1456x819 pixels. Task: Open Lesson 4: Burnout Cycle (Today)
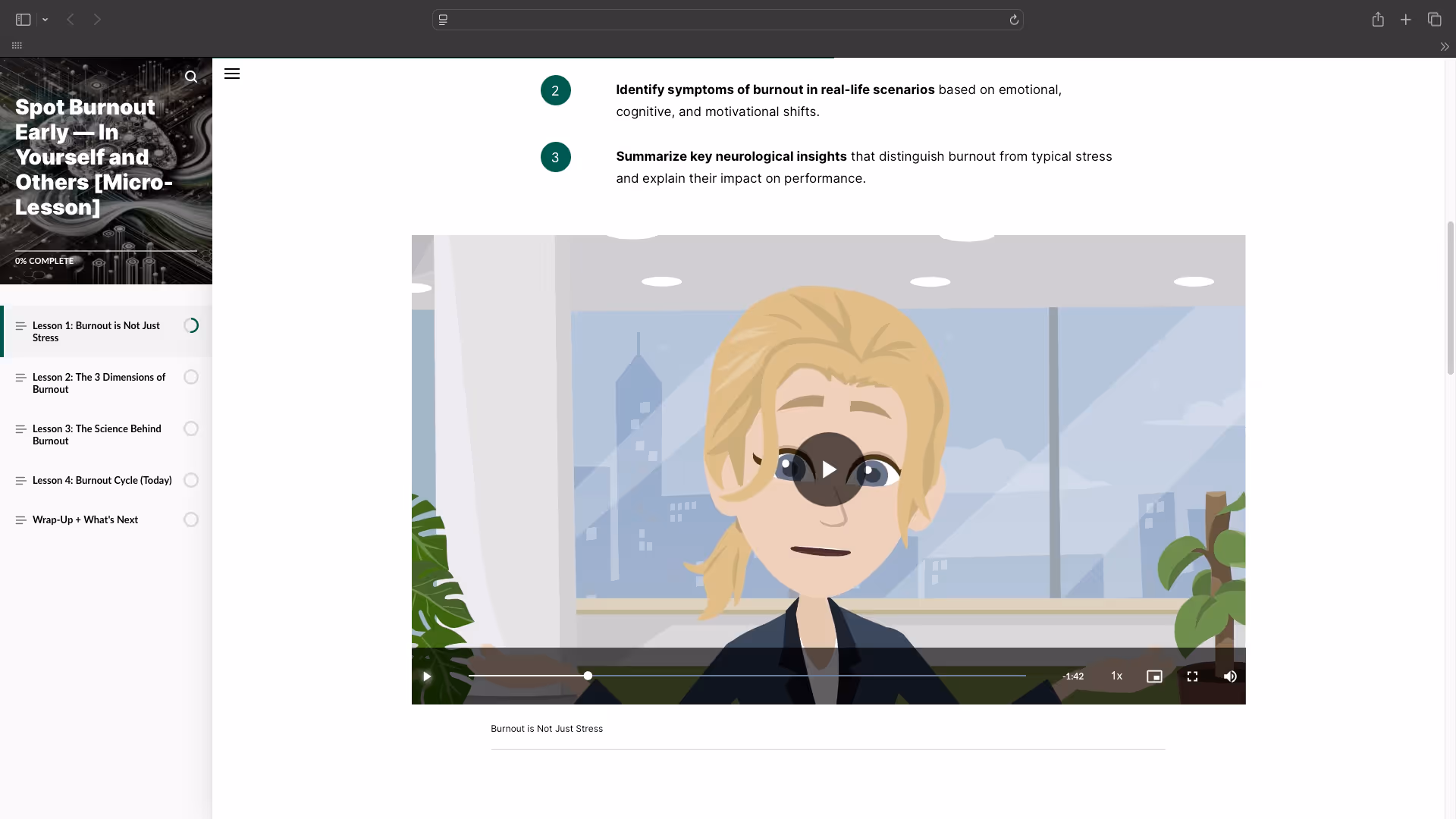click(x=102, y=480)
